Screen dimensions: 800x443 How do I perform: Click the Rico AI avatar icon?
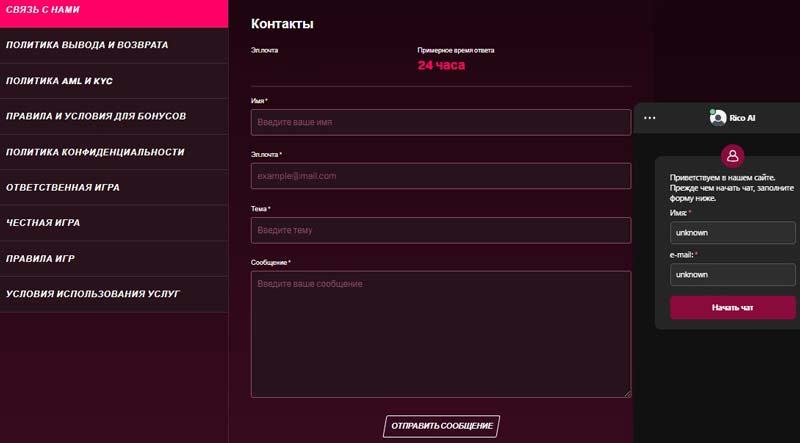pyautogui.click(x=717, y=117)
